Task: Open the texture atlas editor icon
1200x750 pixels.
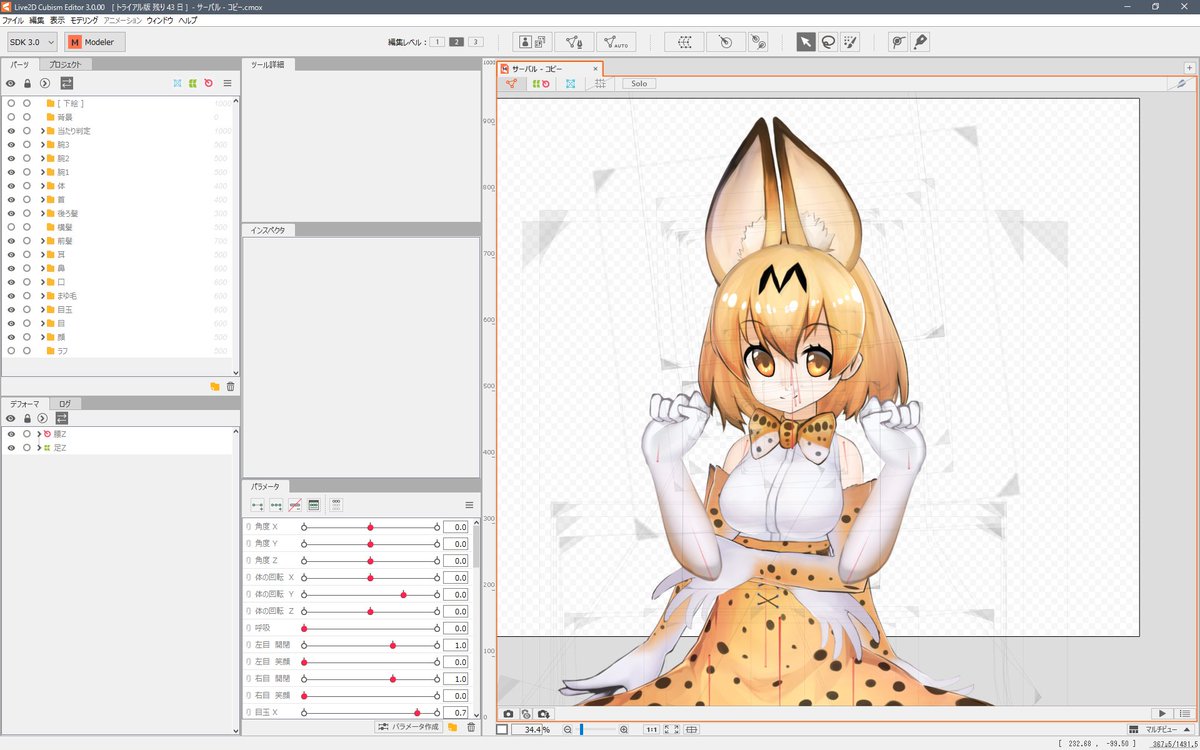Action: pos(533,42)
